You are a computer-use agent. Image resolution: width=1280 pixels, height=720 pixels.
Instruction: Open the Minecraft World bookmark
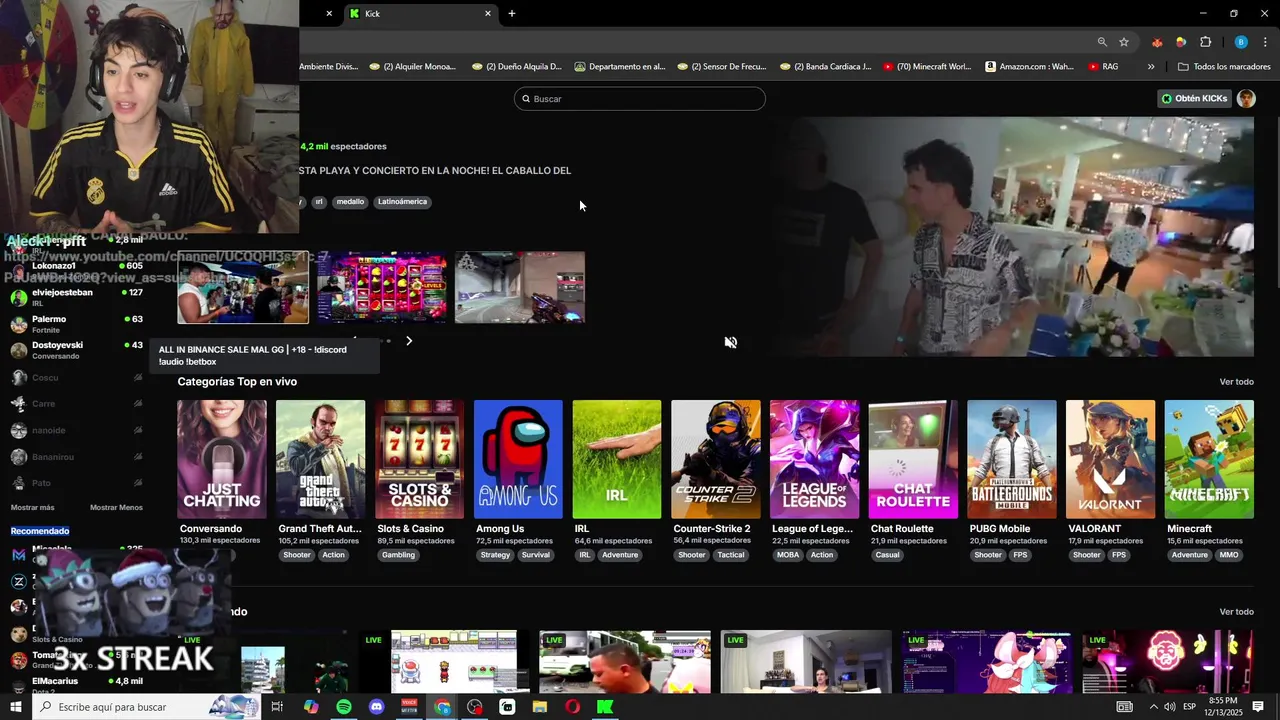tap(927, 67)
